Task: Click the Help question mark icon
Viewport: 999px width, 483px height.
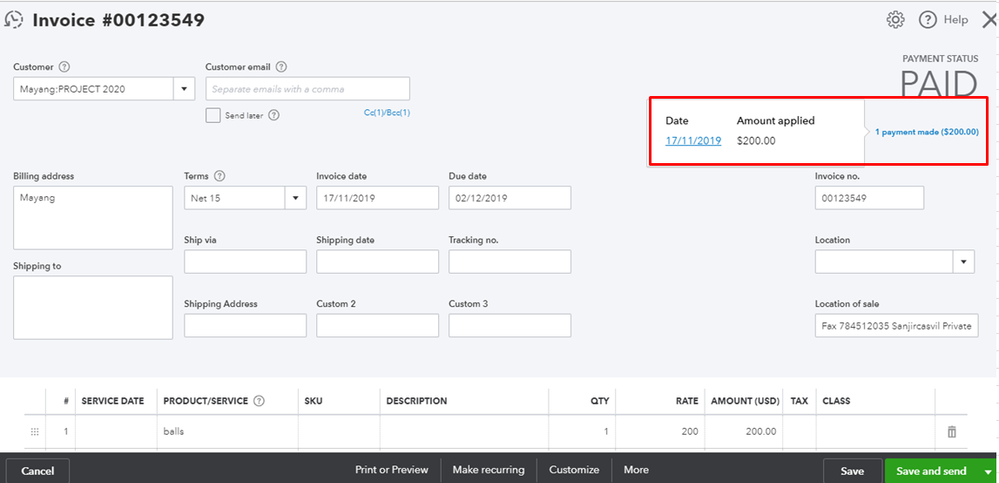Action: [927, 20]
